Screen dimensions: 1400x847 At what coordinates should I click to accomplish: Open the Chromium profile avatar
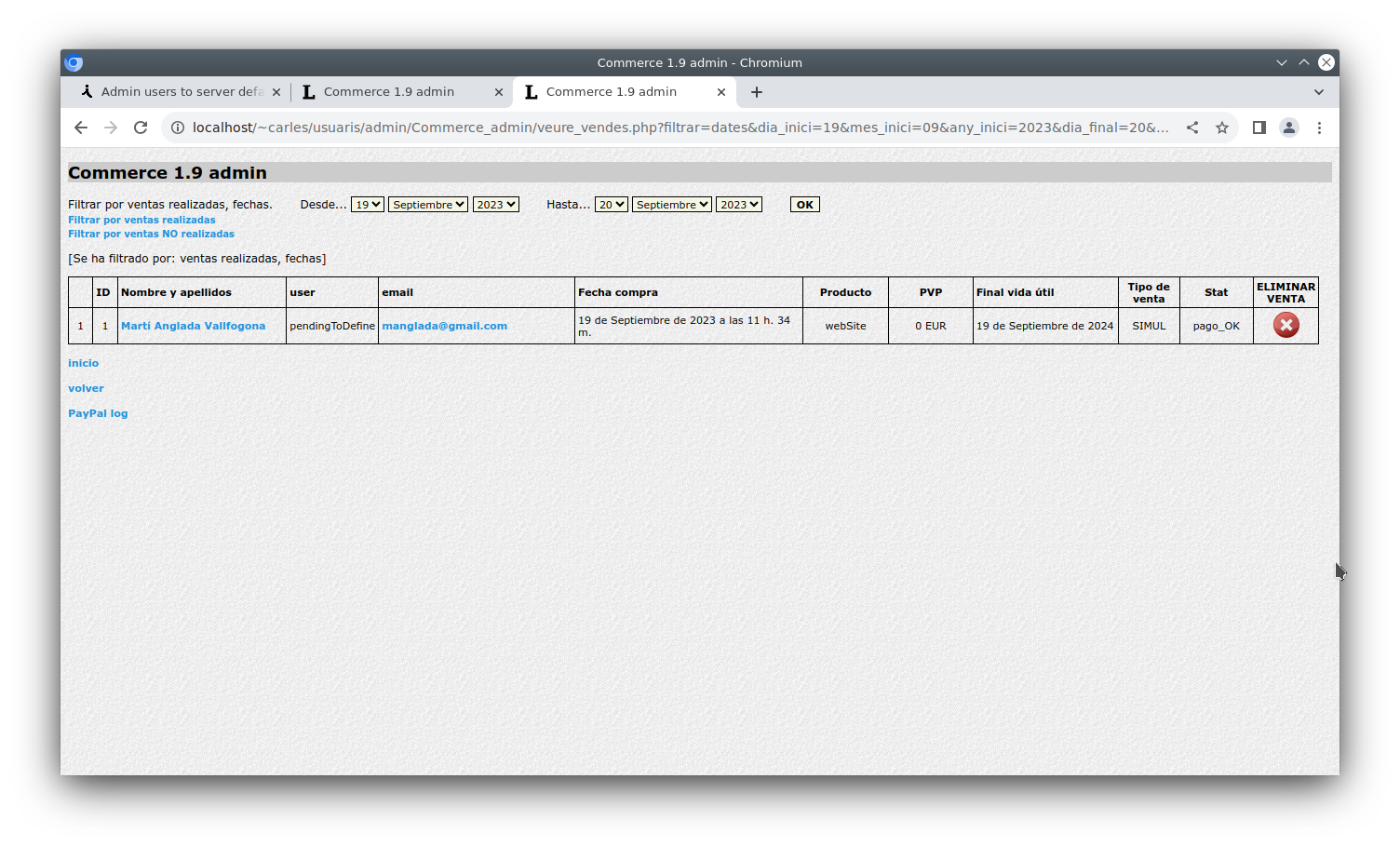1289,128
